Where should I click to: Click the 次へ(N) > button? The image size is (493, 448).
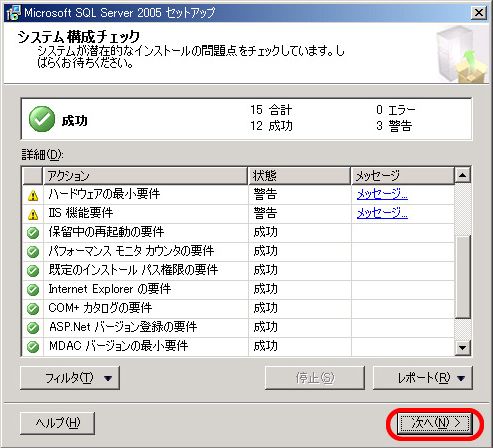pos(435,423)
